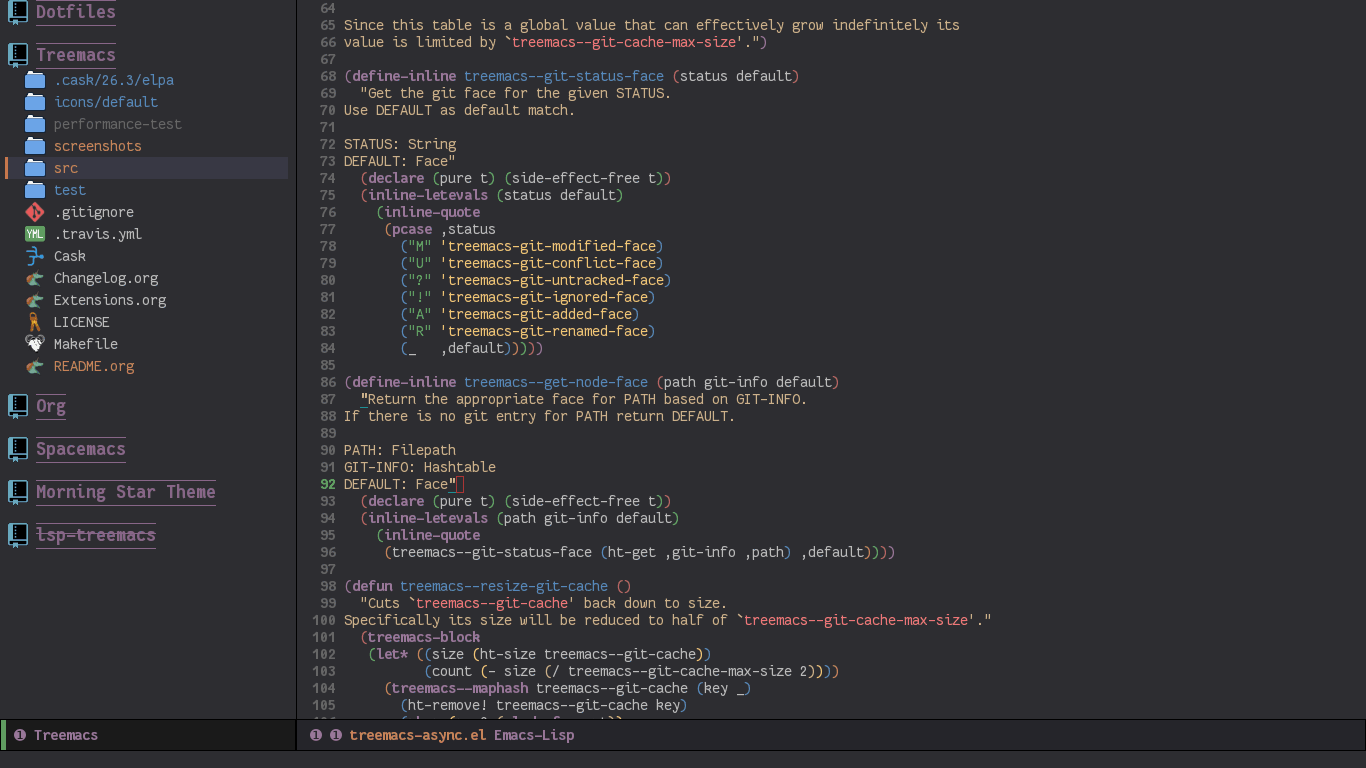Image resolution: width=1366 pixels, height=768 pixels.
Task: Click the folder icon beside icons/default
Action: 34,102
